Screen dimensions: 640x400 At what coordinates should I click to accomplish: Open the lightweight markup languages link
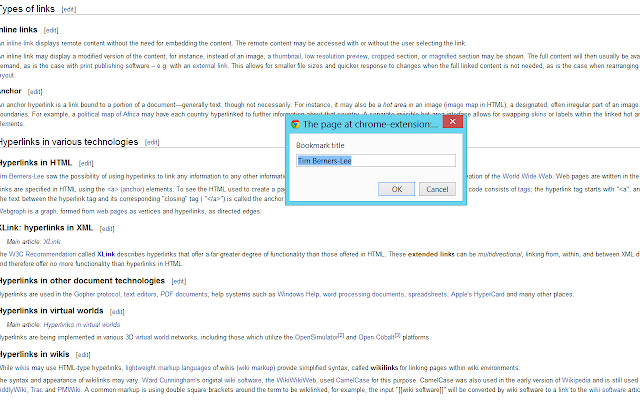click(x=168, y=368)
